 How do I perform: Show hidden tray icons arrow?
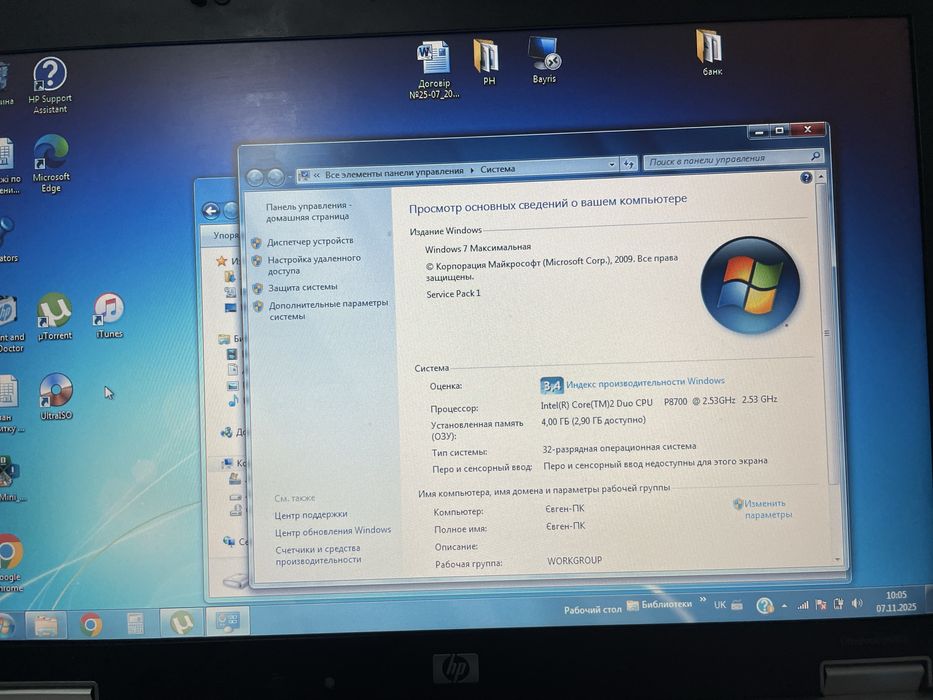coord(784,605)
